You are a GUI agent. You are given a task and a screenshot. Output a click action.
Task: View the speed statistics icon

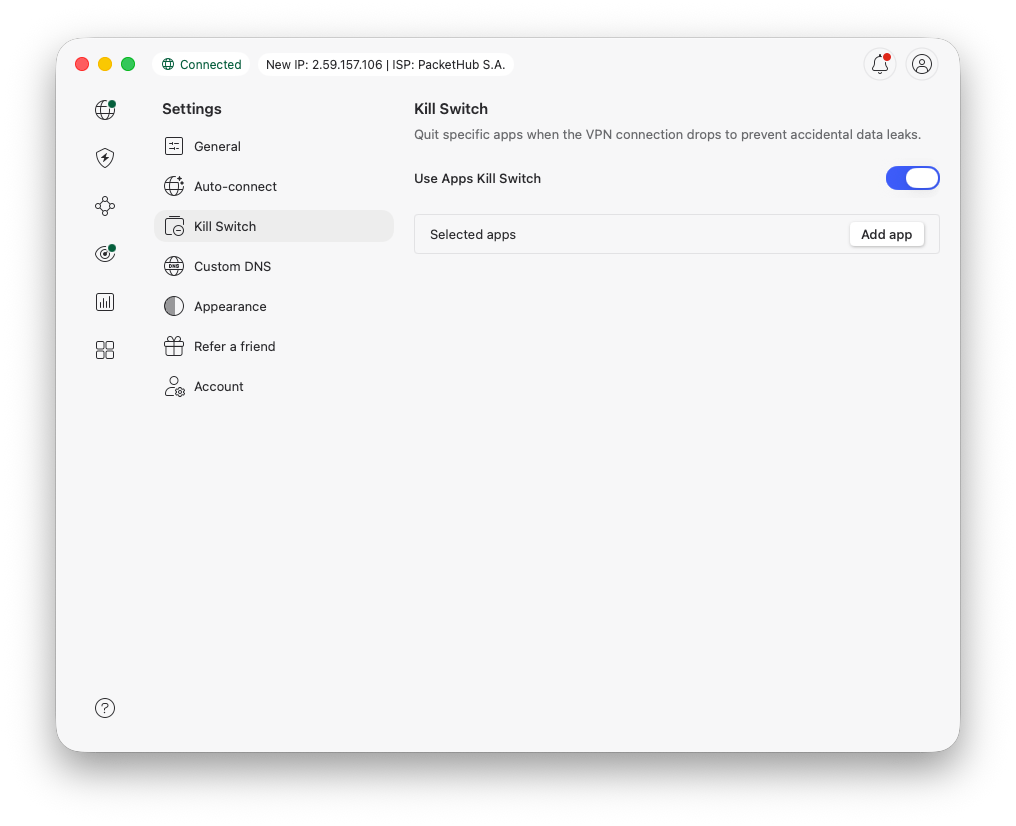[105, 302]
